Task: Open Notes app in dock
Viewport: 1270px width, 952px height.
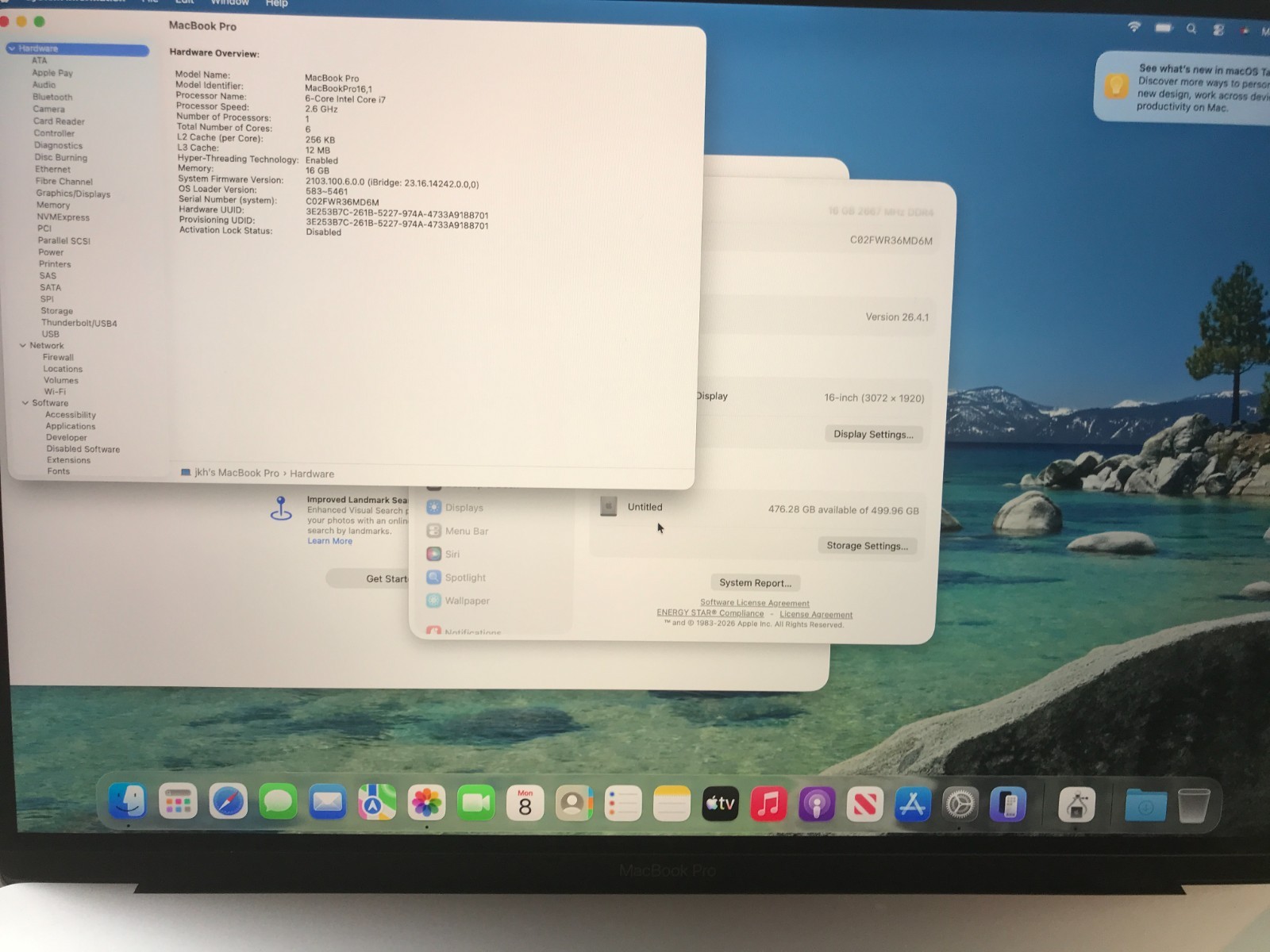Action: pos(672,804)
